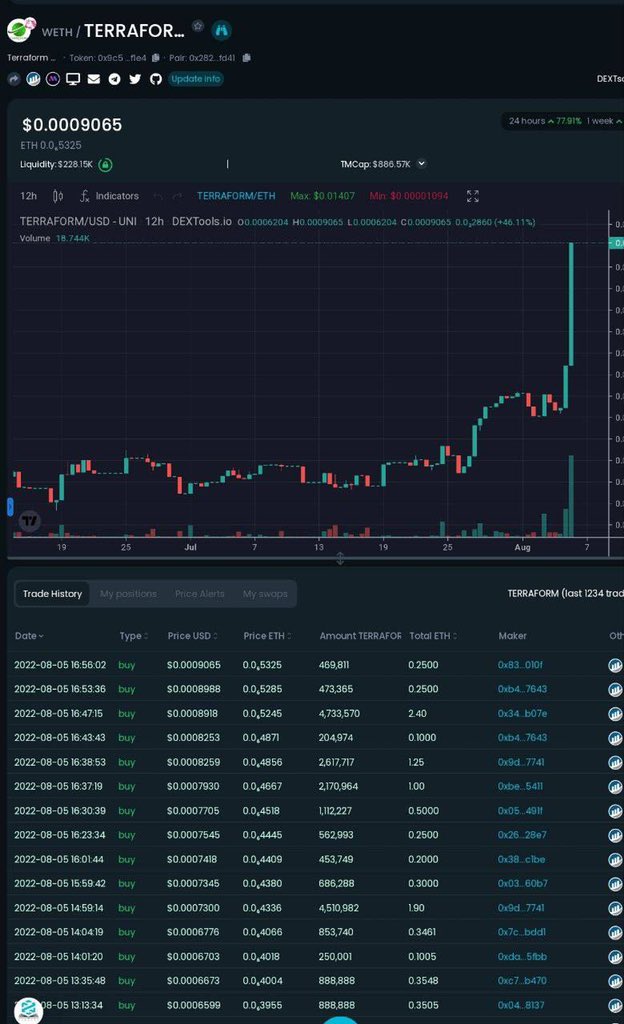The image size is (624, 1024).
Task: Open the email envelope icon
Action: 94,79
